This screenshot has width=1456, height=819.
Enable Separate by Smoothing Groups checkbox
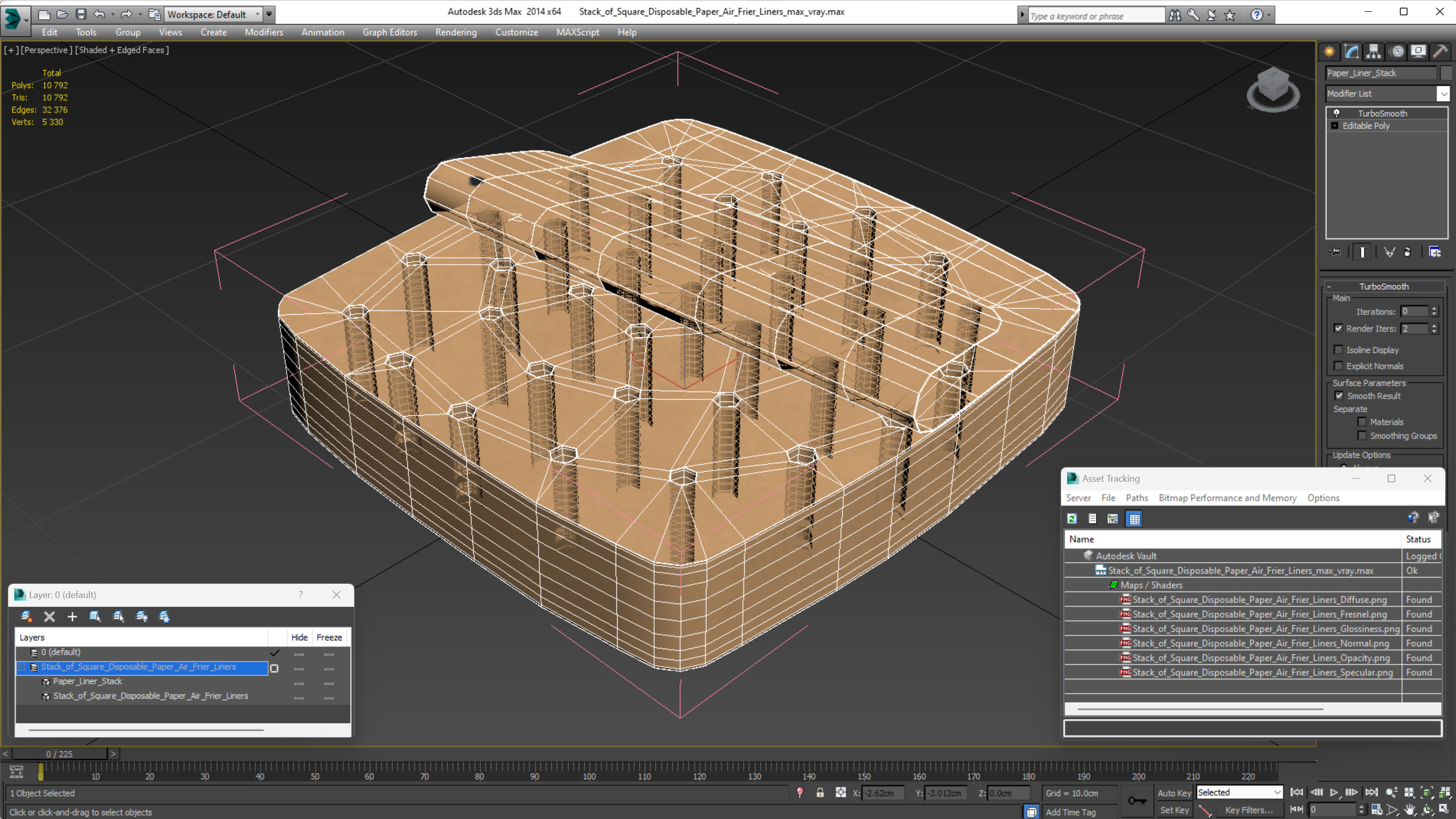tap(1362, 435)
